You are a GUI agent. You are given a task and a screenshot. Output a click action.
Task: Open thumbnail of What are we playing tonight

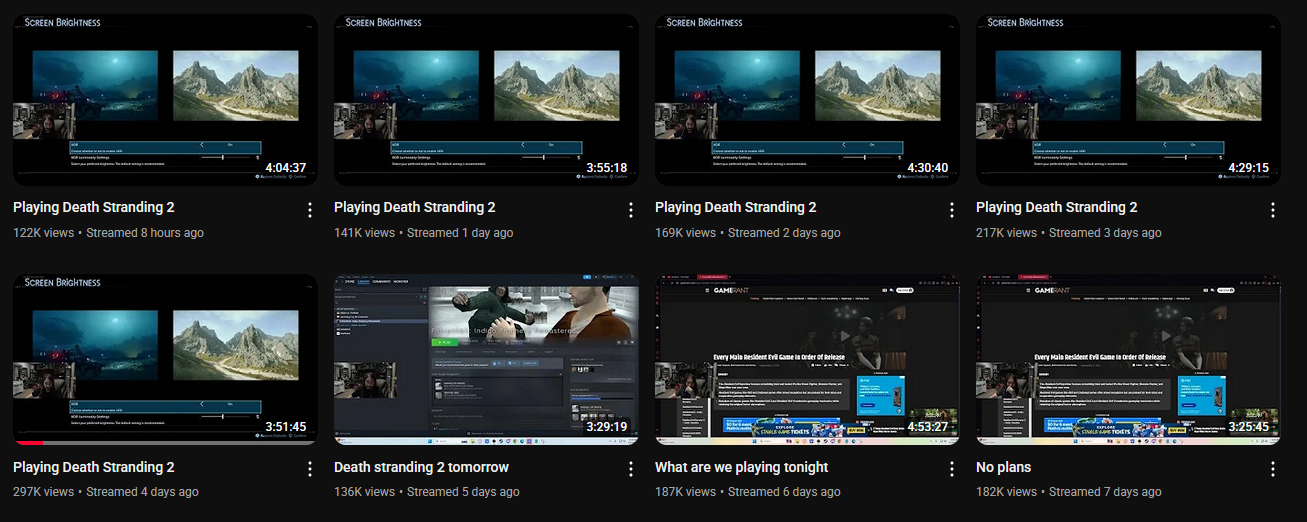point(807,359)
